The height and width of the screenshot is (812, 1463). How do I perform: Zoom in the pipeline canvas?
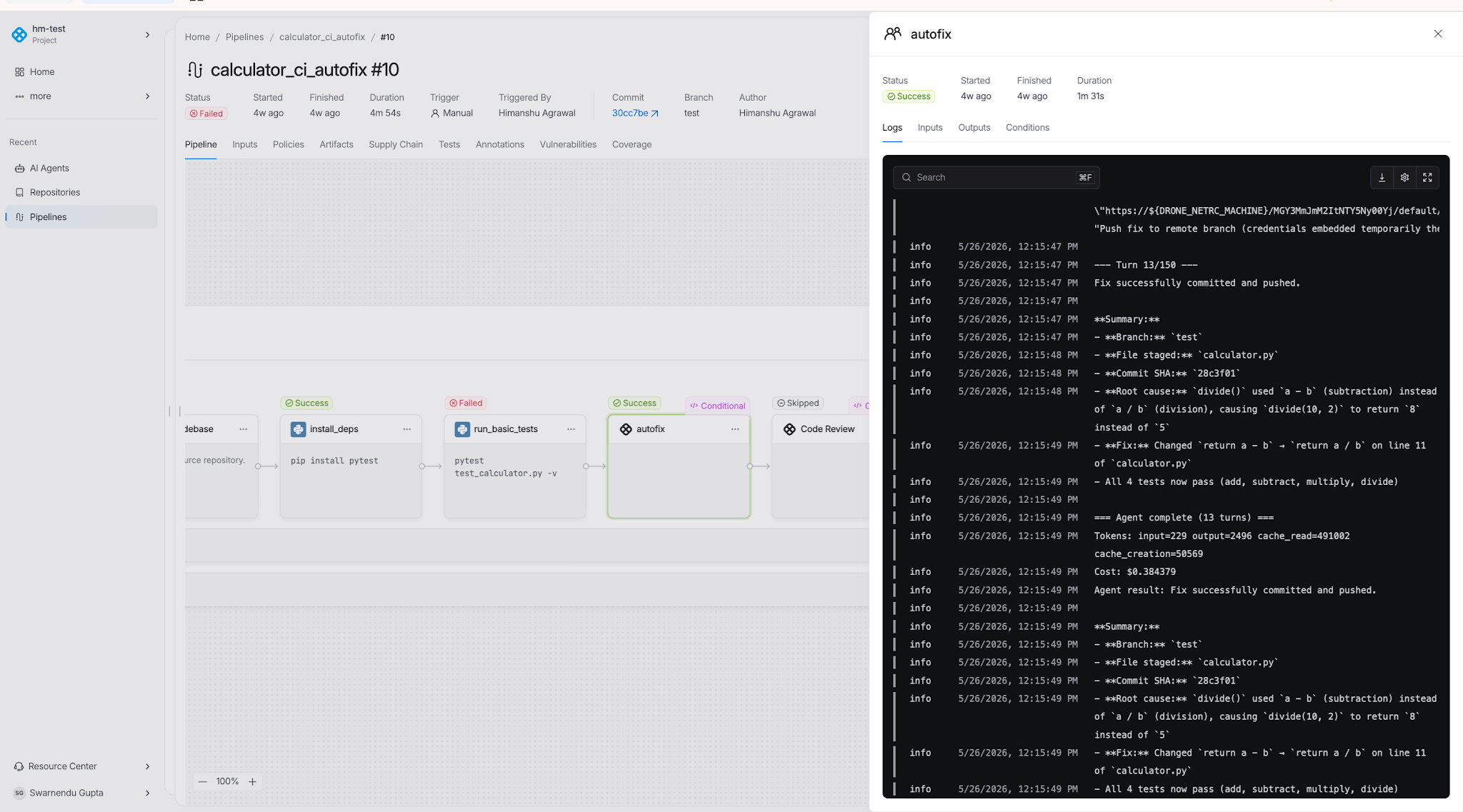252,781
